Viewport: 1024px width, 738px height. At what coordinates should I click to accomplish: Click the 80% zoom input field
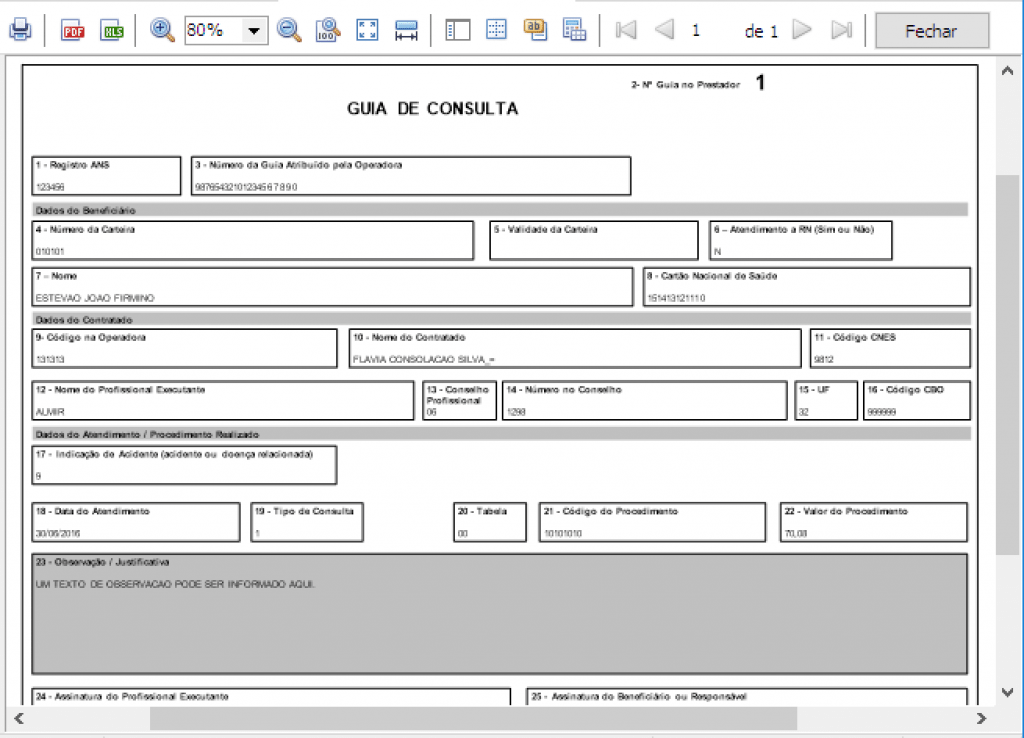point(214,31)
